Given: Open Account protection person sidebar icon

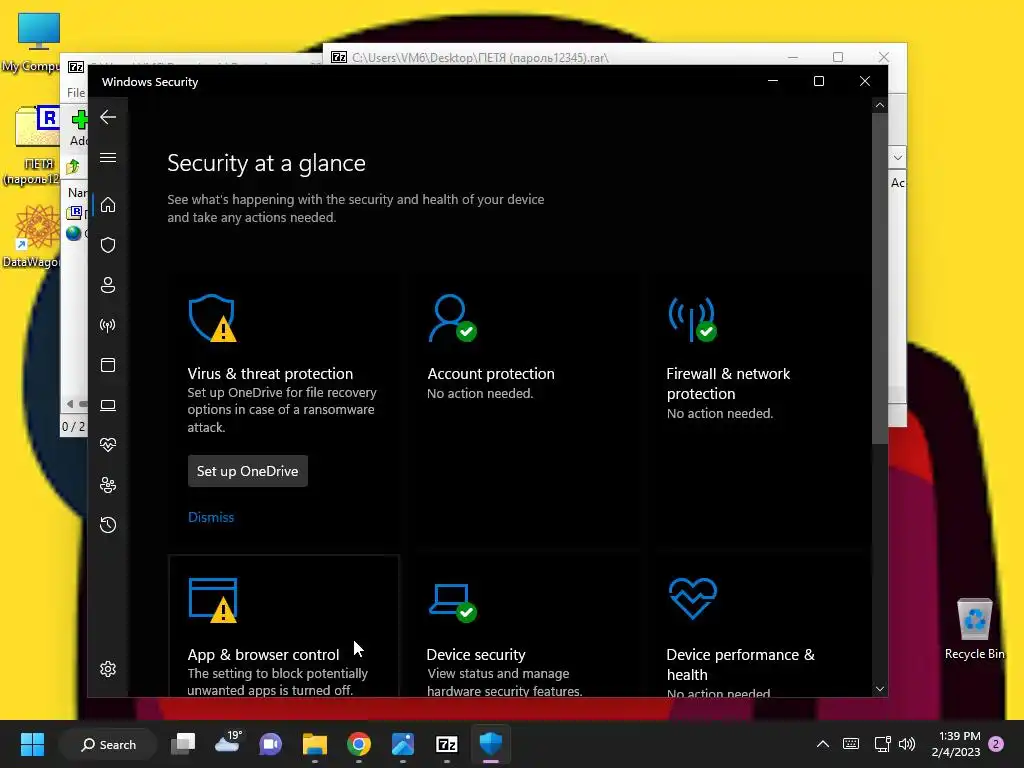Looking at the screenshot, I should [108, 285].
